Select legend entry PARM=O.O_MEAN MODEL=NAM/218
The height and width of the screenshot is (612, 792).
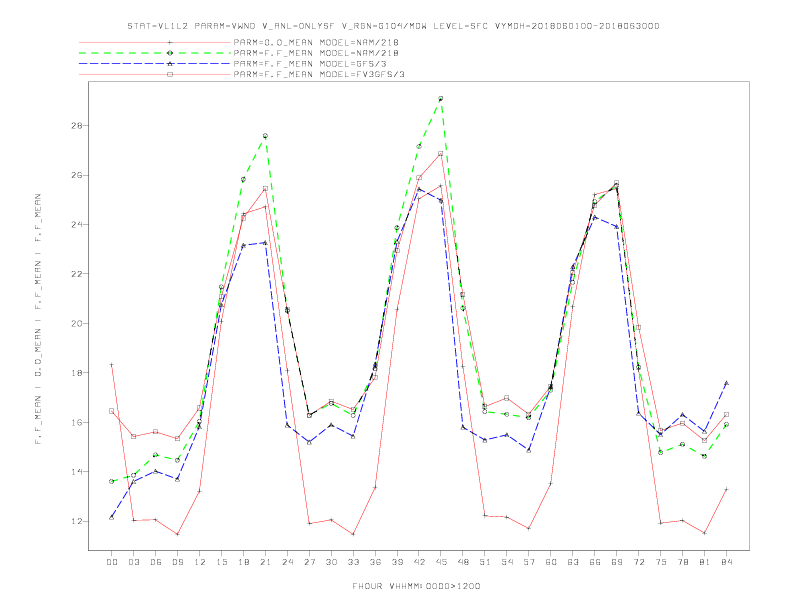[x=316, y=42]
